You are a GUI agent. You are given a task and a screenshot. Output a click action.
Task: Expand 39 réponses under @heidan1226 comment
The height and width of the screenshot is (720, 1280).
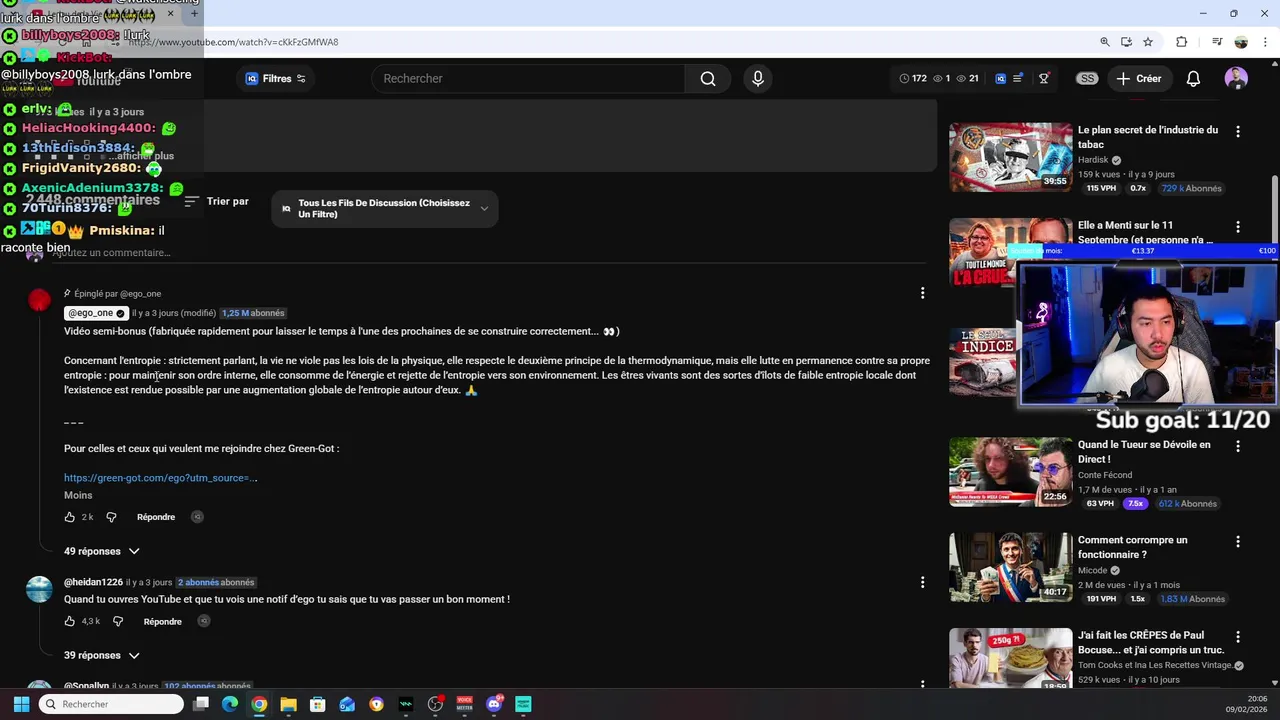tap(102, 655)
